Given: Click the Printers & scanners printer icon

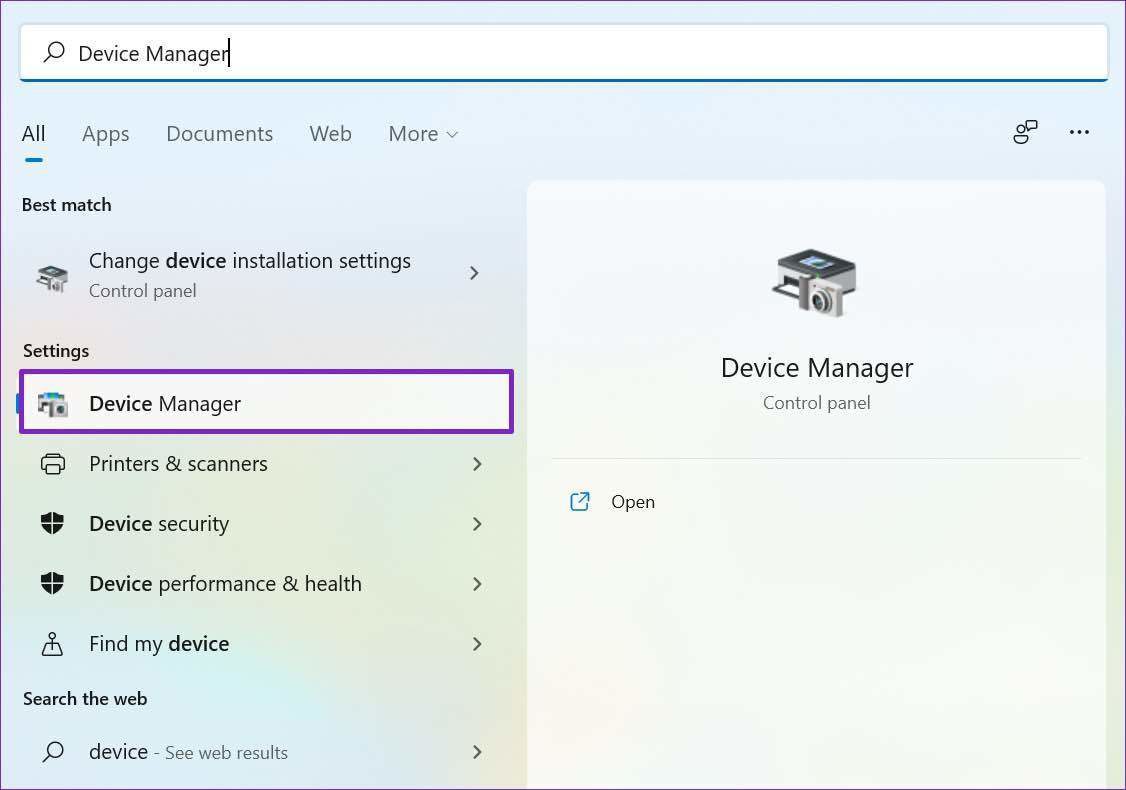Looking at the screenshot, I should (53, 464).
